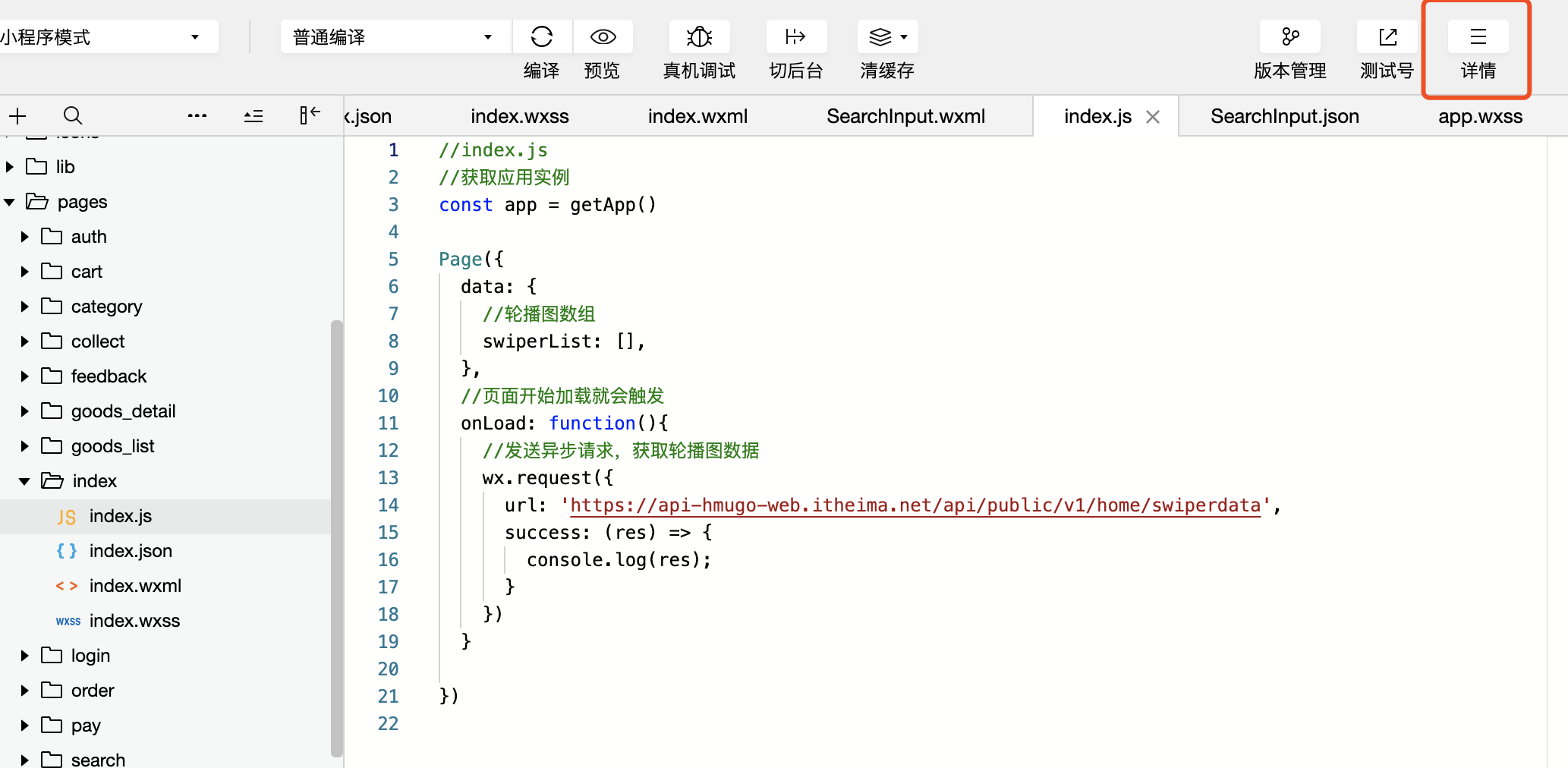
Task: Open index.wxml in the file tree
Action: tap(135, 586)
